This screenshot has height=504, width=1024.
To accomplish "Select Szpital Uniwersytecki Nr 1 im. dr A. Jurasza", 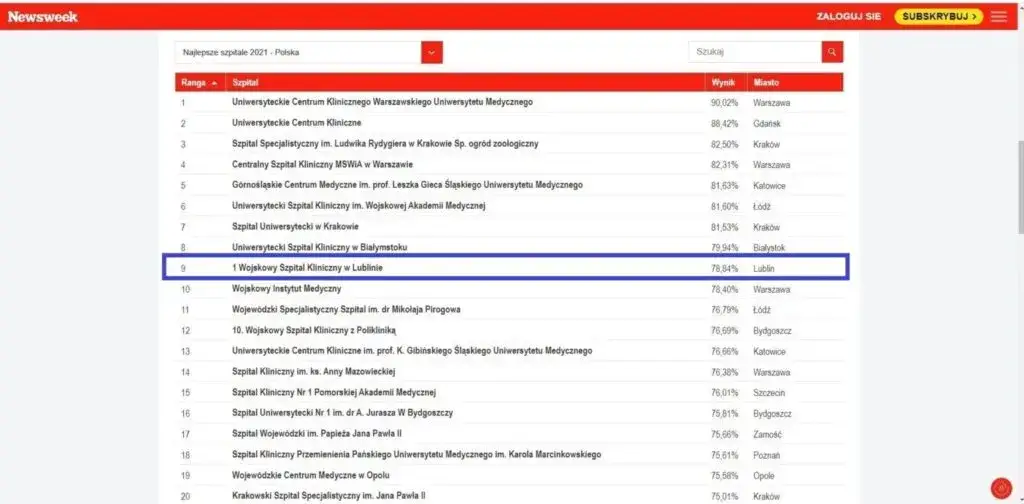I will point(342,413).
